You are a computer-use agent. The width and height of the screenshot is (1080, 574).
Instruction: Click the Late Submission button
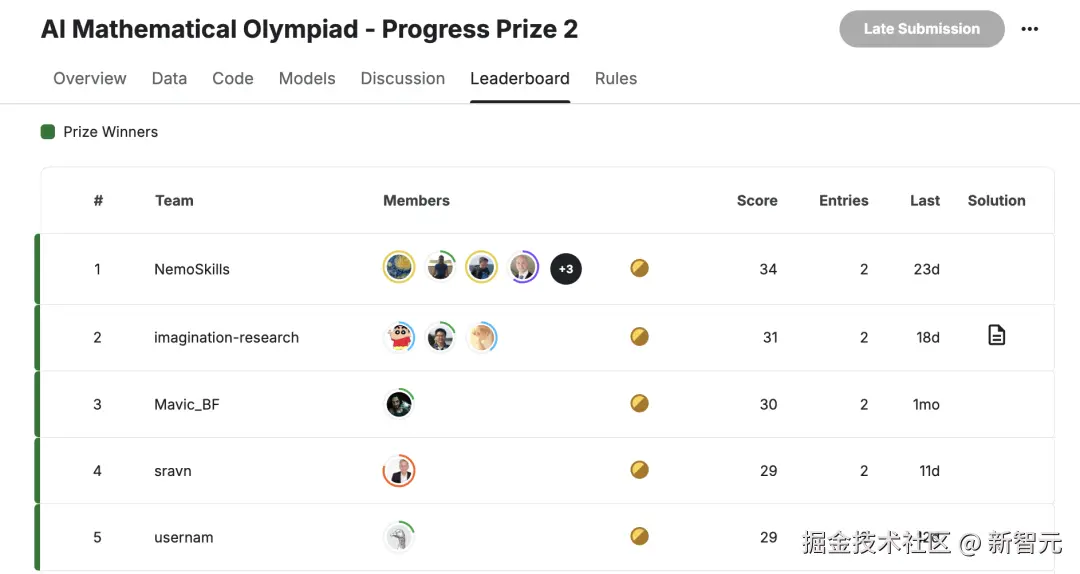pos(921,29)
